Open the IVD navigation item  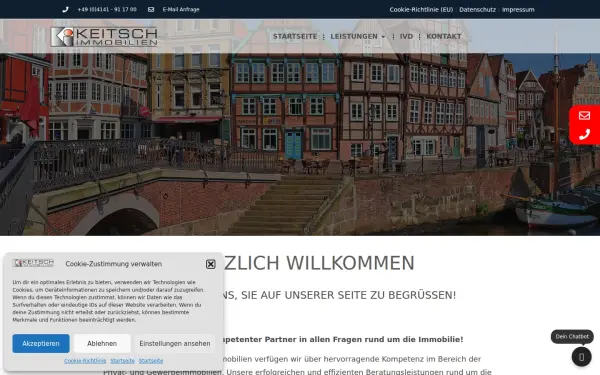point(406,36)
